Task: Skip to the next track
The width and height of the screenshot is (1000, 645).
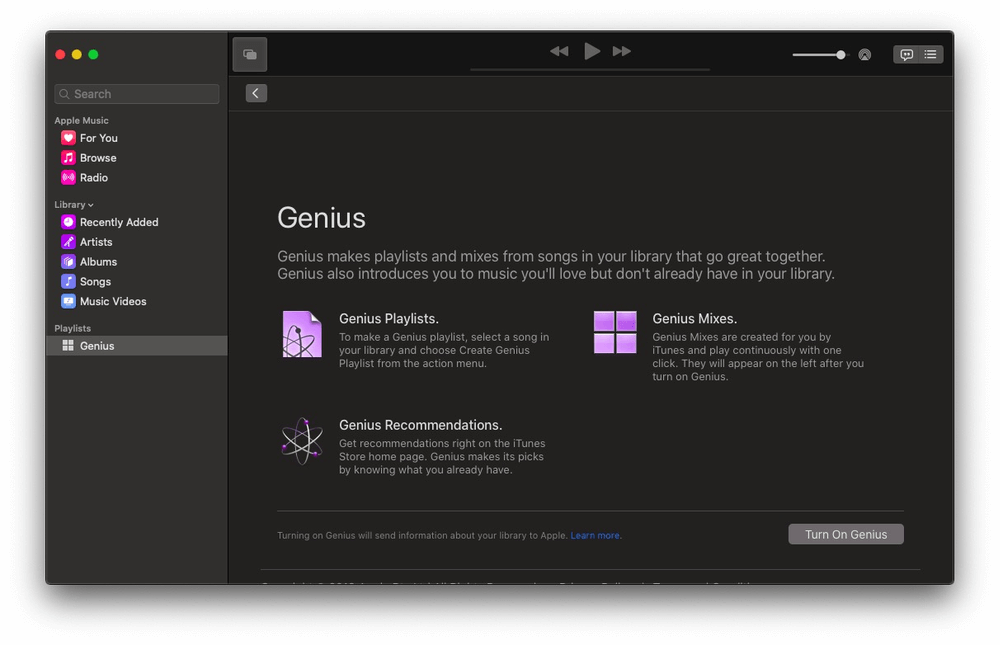Action: coord(622,51)
